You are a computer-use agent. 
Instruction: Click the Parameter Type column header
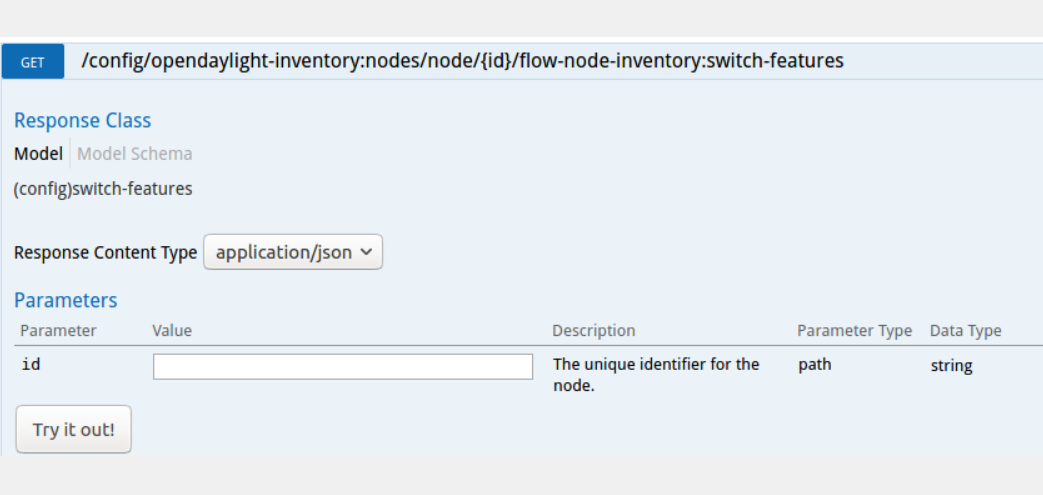854,331
